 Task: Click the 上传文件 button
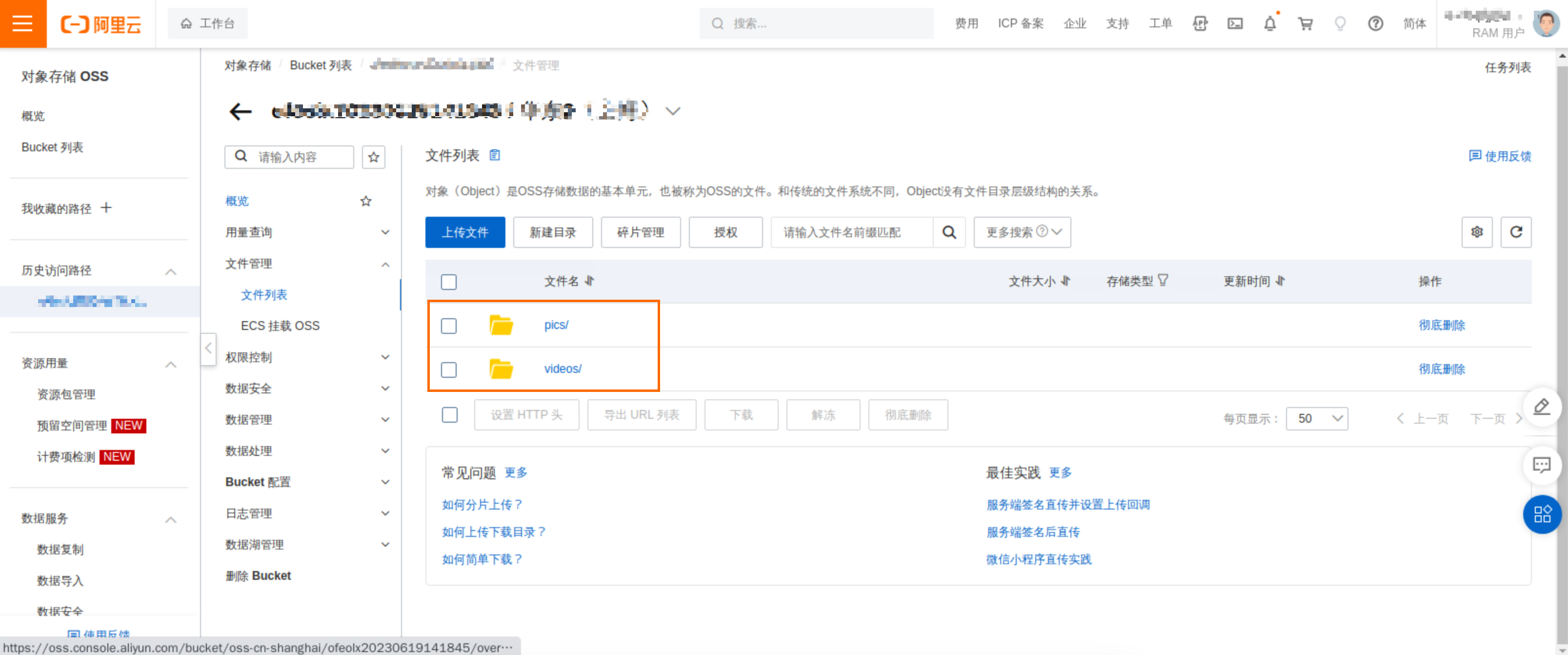[465, 232]
